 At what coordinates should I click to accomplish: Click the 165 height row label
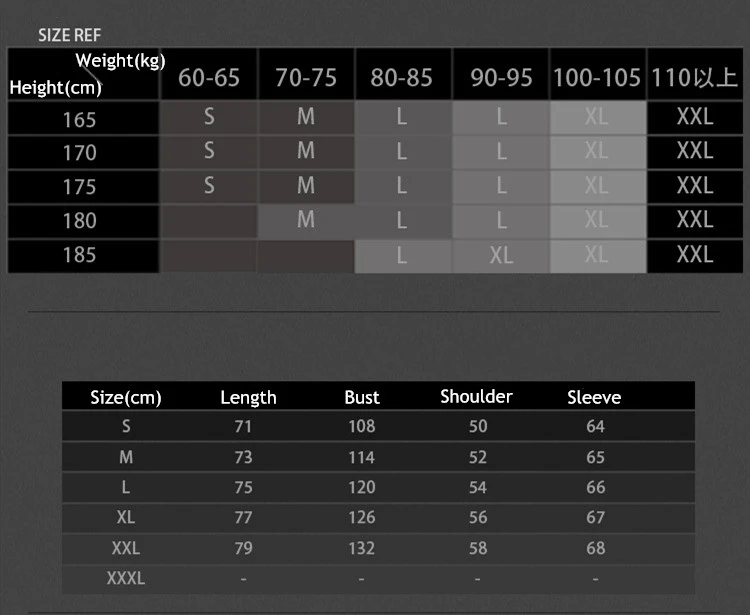coord(80,120)
